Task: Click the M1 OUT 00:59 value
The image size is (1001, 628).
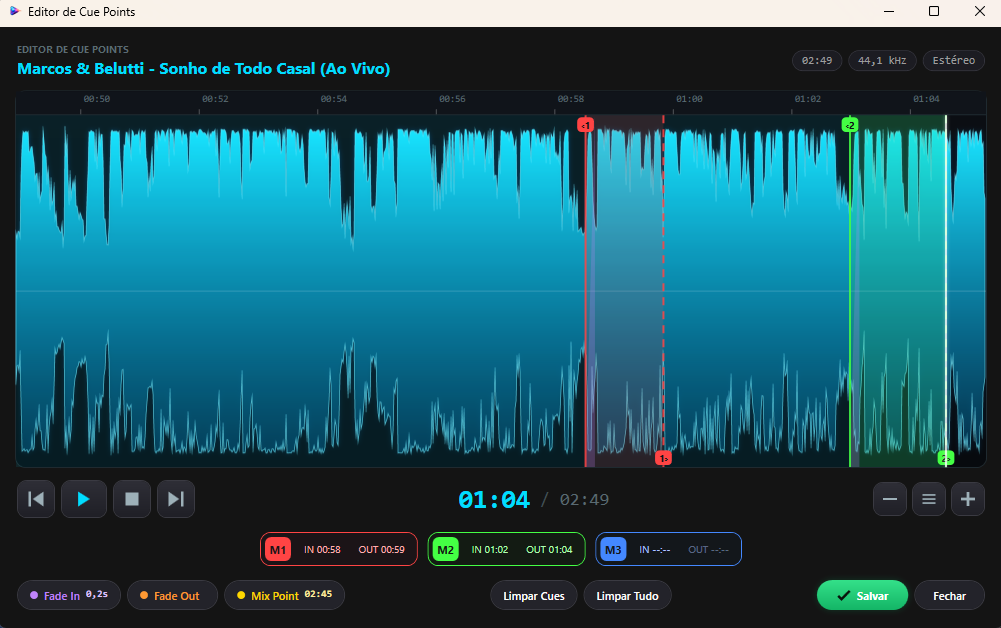Action: [381, 550]
